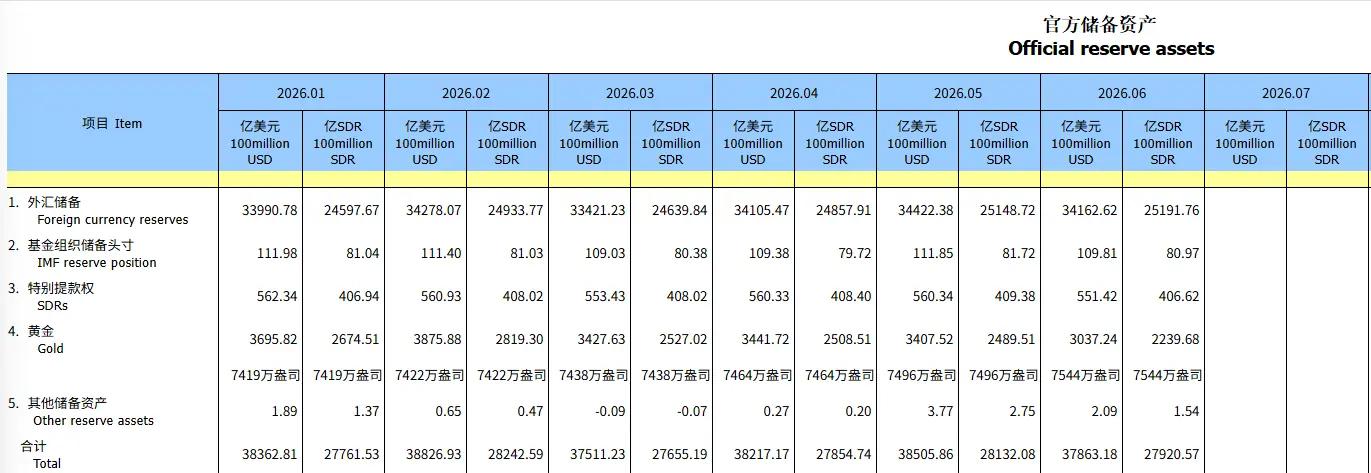Select the SDRs value 553.43
1371x473 pixels.
pos(605,296)
